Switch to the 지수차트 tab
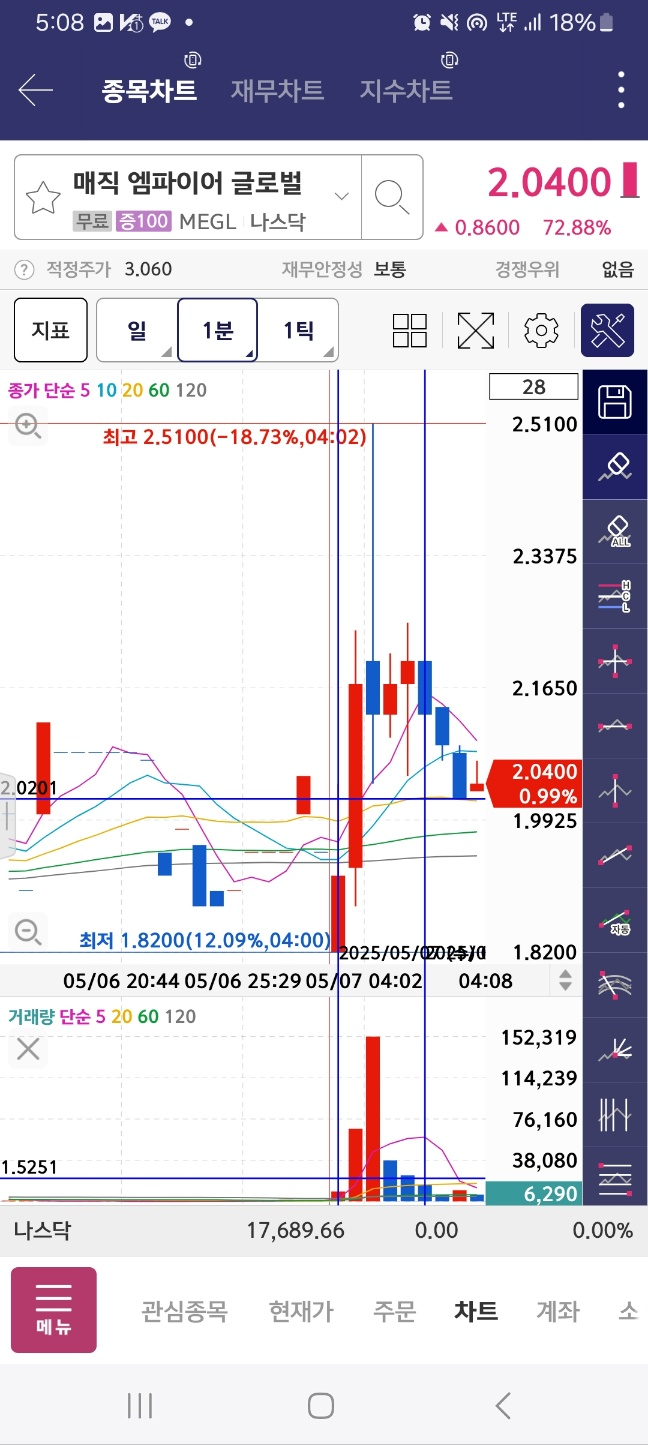 click(406, 91)
